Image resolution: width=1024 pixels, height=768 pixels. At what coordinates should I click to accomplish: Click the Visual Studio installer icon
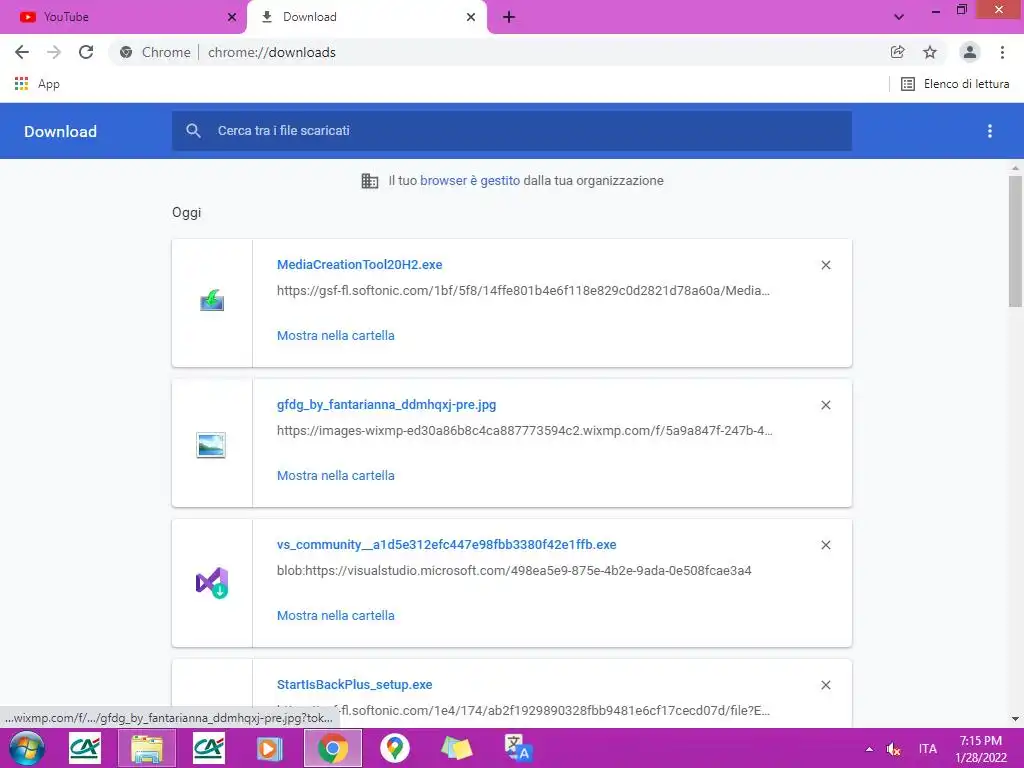[x=212, y=583]
